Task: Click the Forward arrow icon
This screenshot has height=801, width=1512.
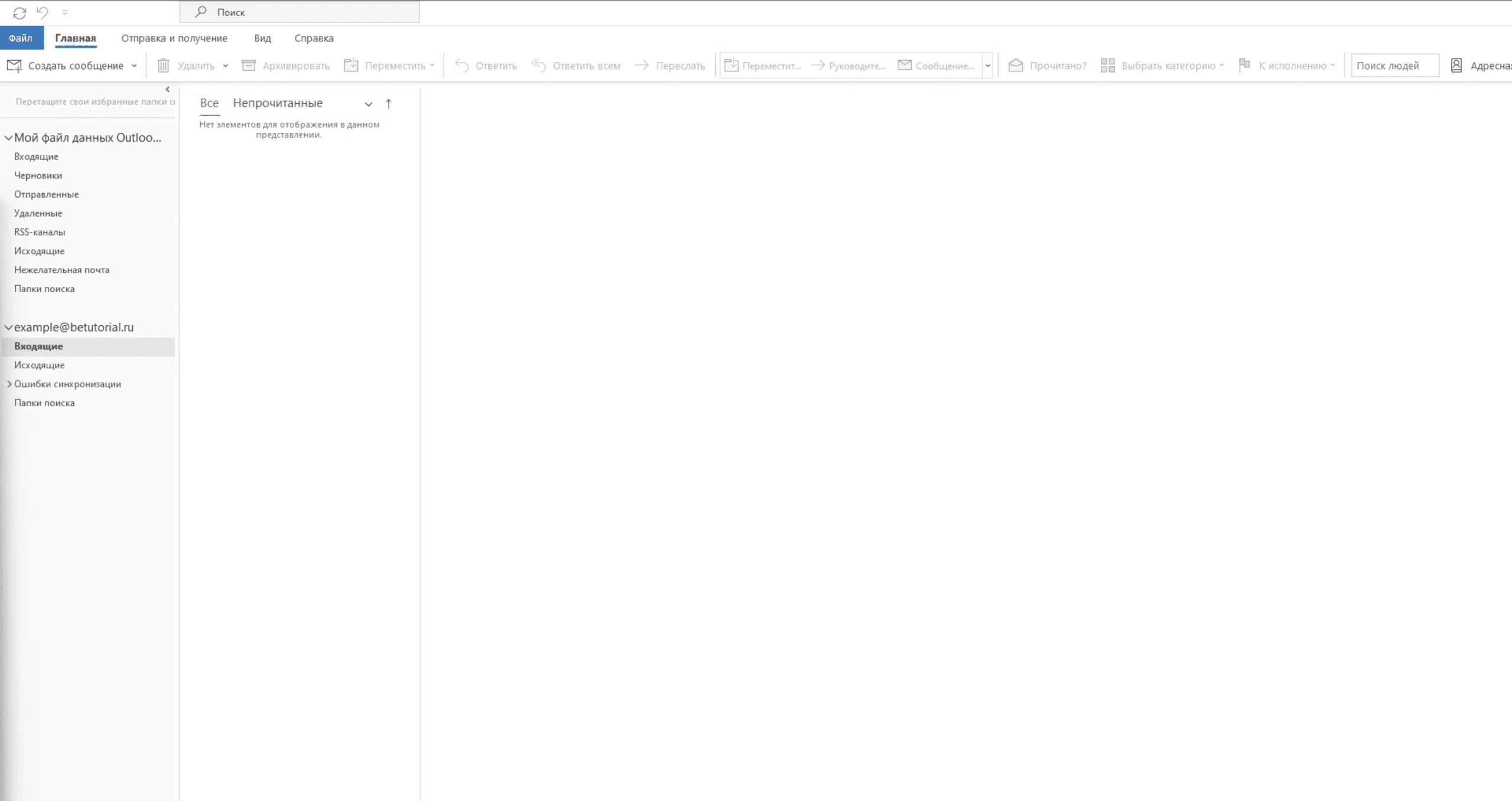Action: [641, 66]
